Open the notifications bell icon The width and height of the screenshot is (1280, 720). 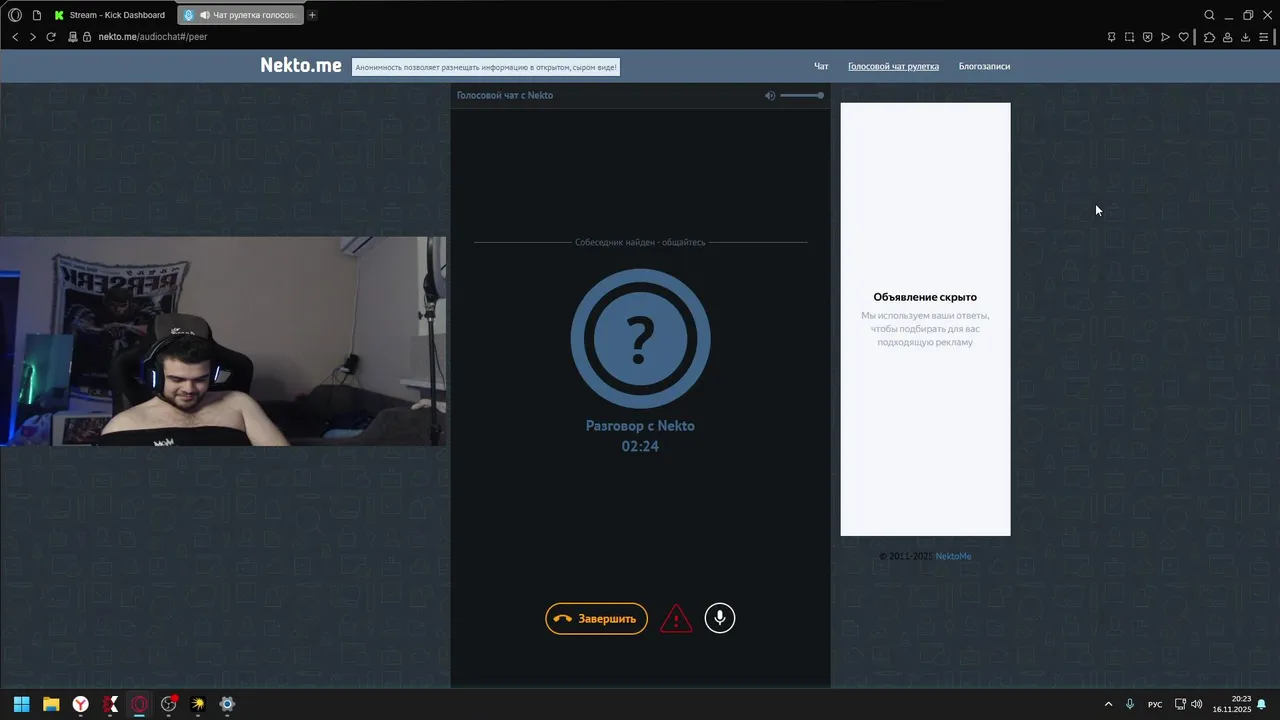[x=1262, y=704]
